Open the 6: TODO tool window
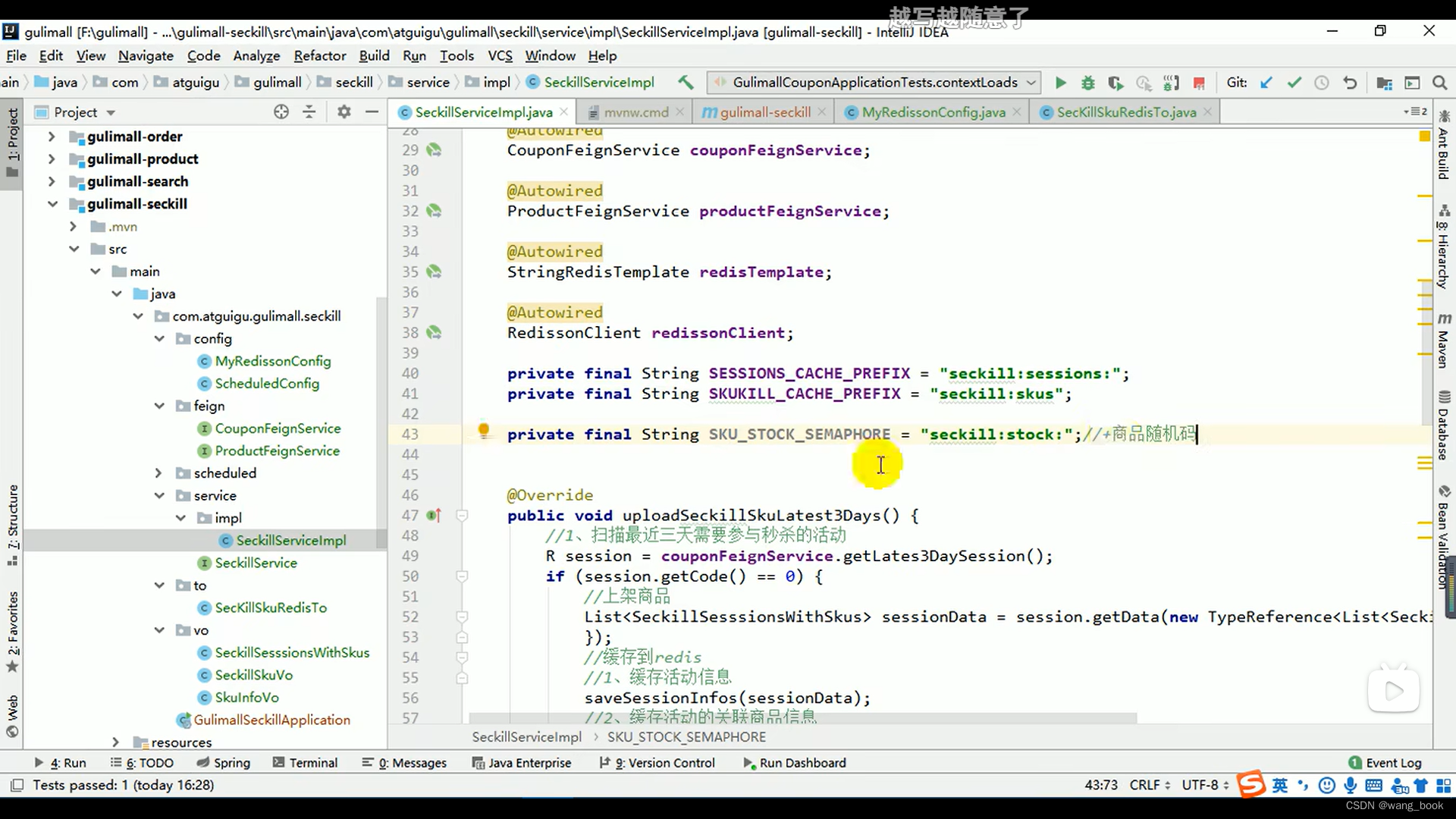Image resolution: width=1456 pixels, height=819 pixels. pos(142,763)
